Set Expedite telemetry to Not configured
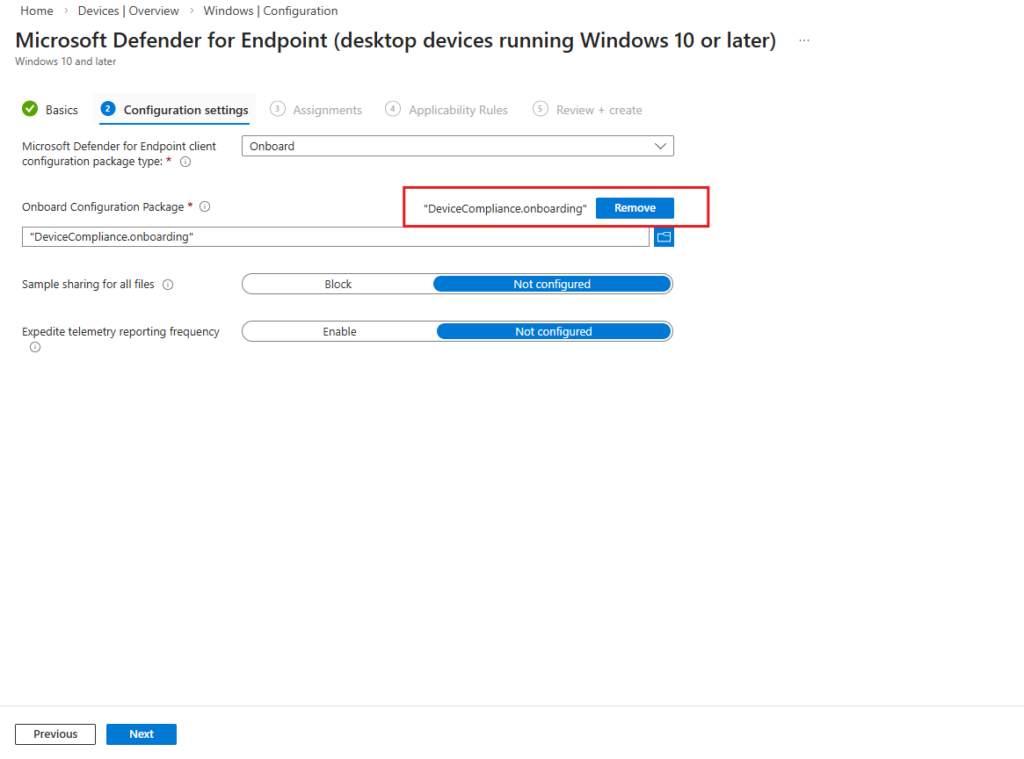1024x759 pixels. (x=553, y=331)
